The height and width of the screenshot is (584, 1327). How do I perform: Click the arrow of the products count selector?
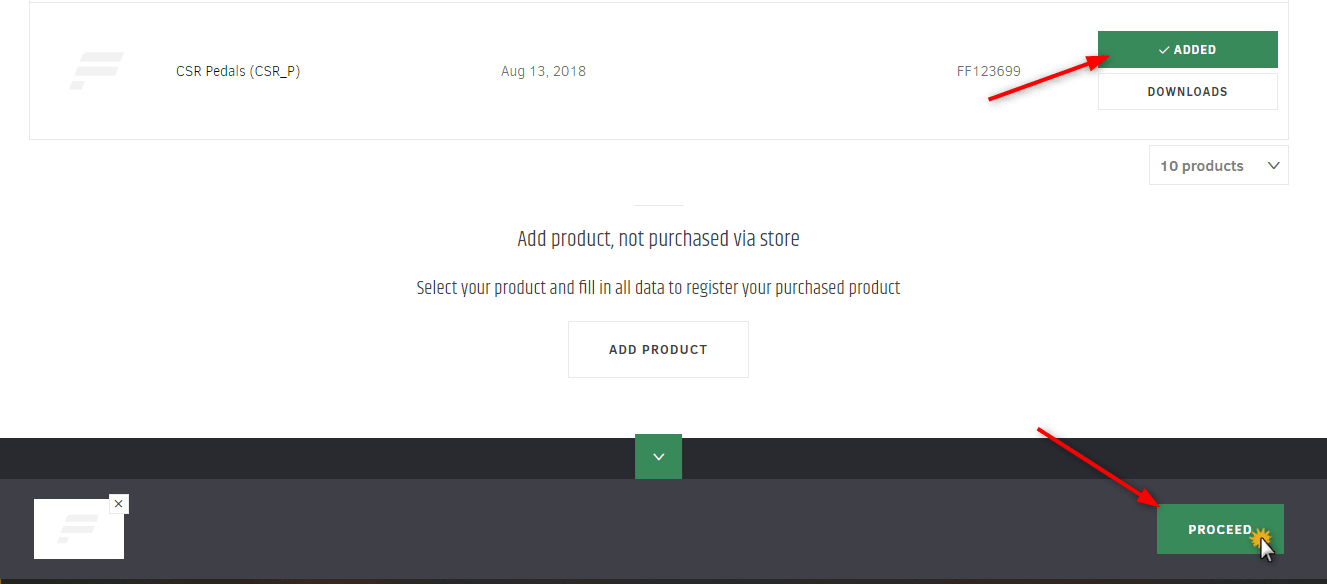pos(1274,166)
